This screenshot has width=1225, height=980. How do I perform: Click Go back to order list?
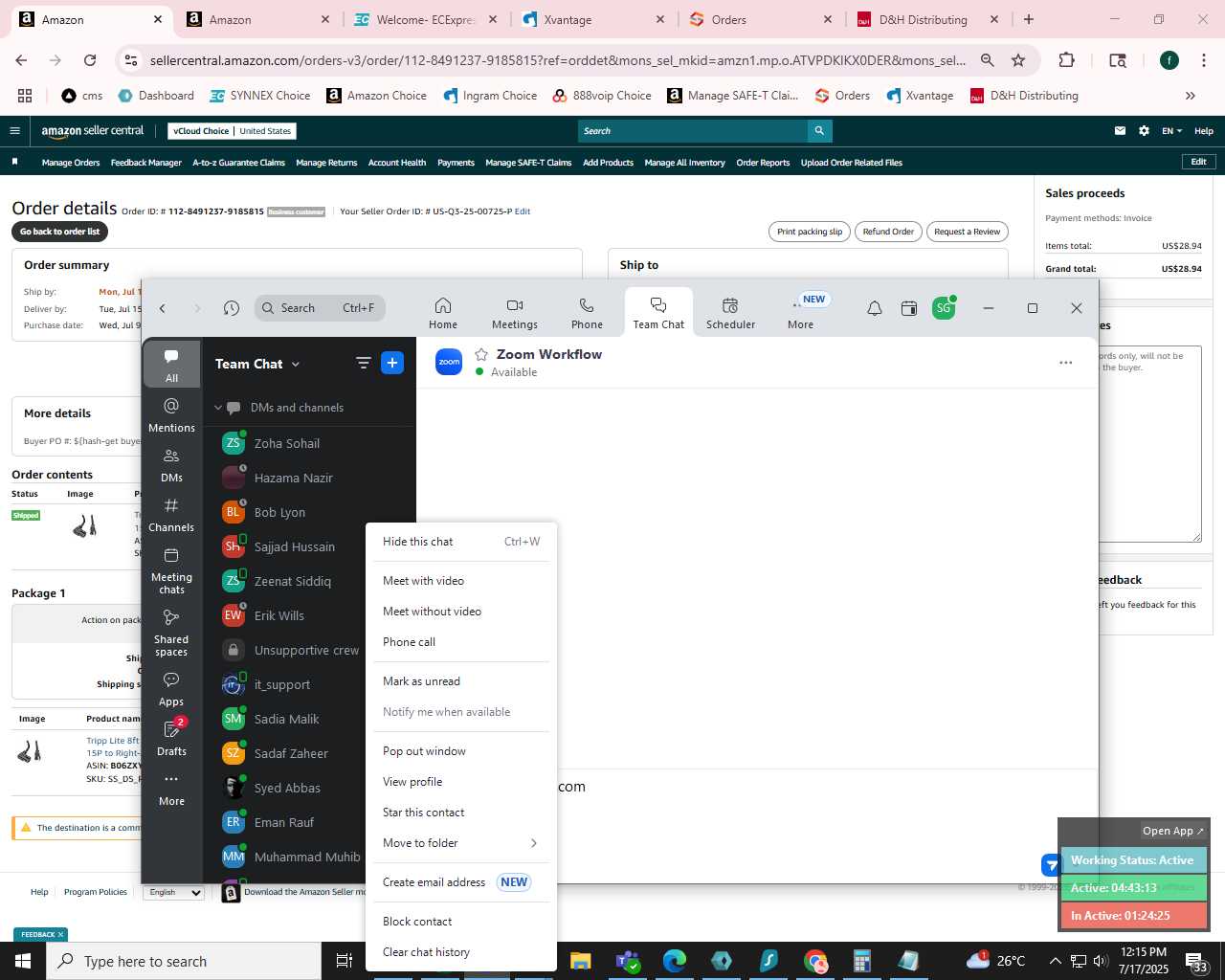59,232
